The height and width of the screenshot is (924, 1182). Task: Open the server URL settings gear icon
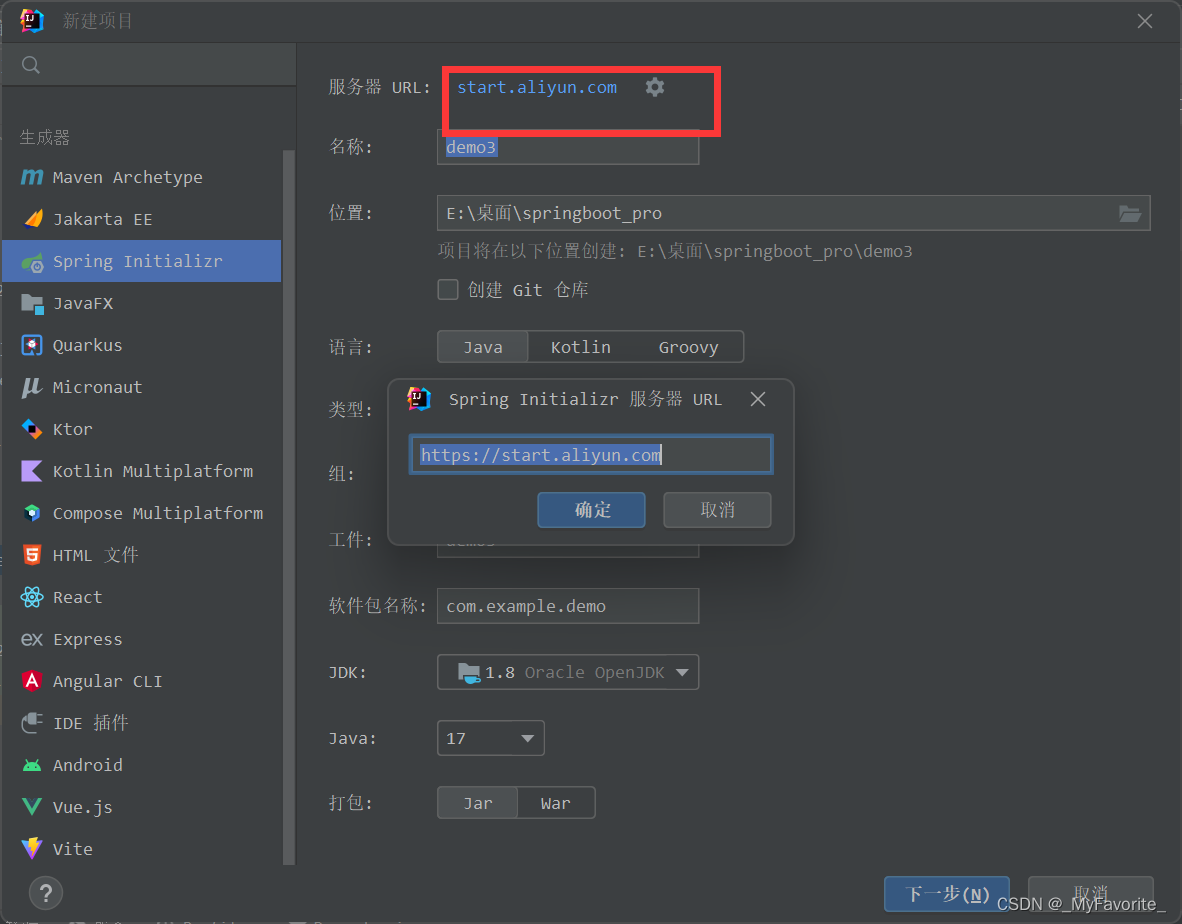pos(654,87)
